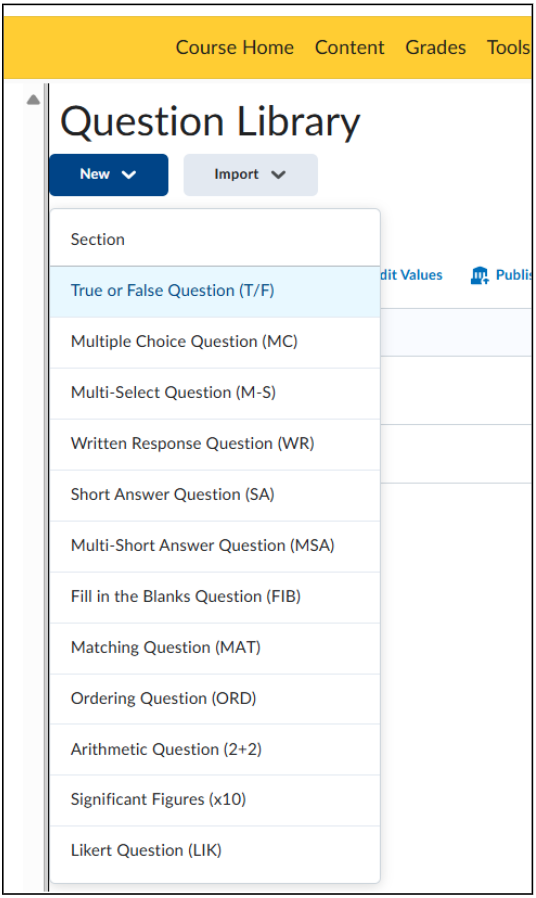The height and width of the screenshot is (898, 536).
Task: Click the chevron on the New button
Action: (x=129, y=175)
